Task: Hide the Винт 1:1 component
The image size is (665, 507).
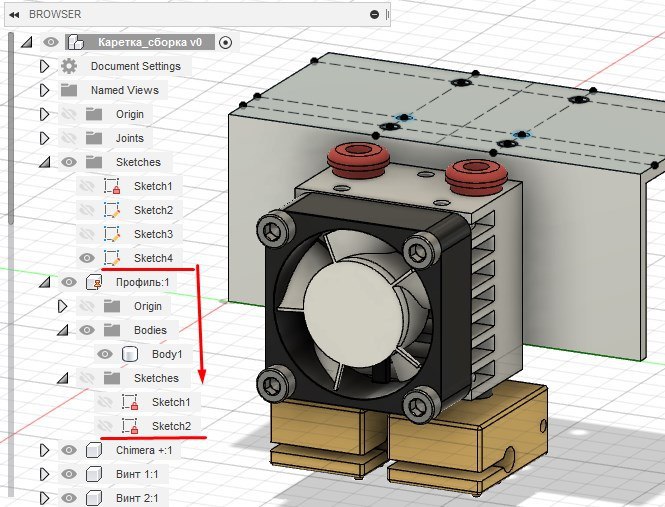Action: click(69, 474)
